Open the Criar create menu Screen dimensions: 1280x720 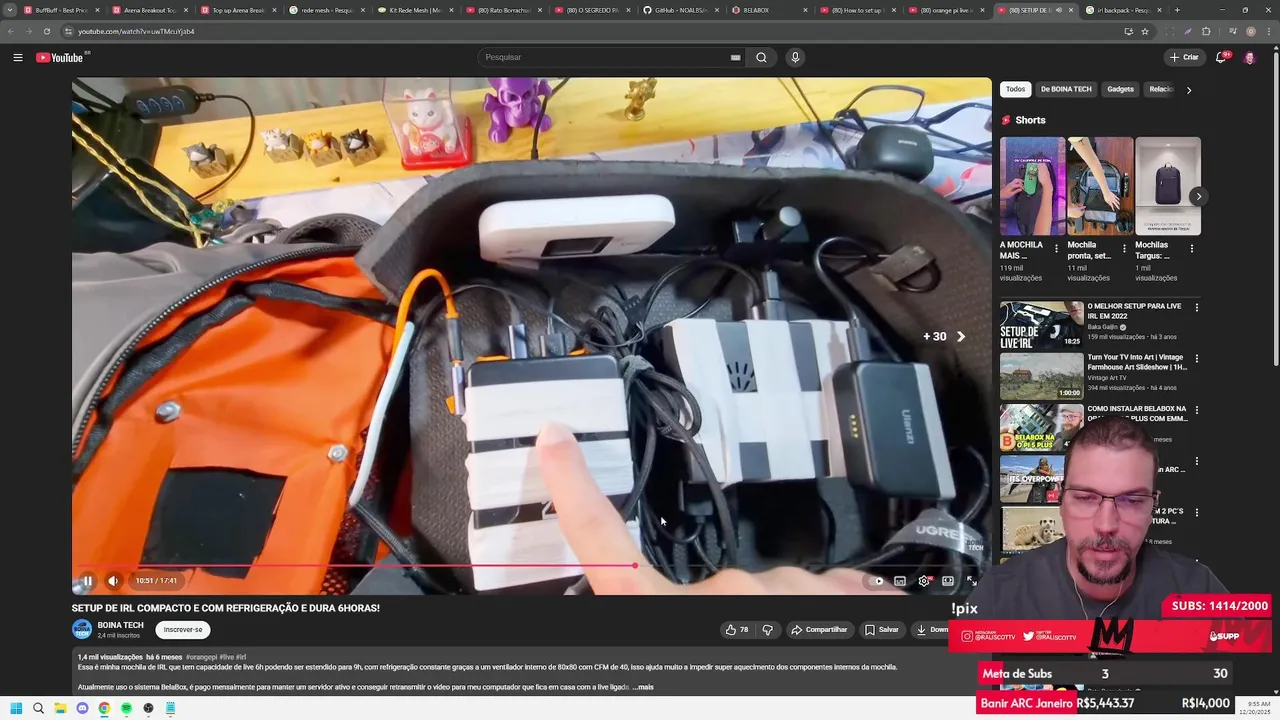coord(1184,57)
